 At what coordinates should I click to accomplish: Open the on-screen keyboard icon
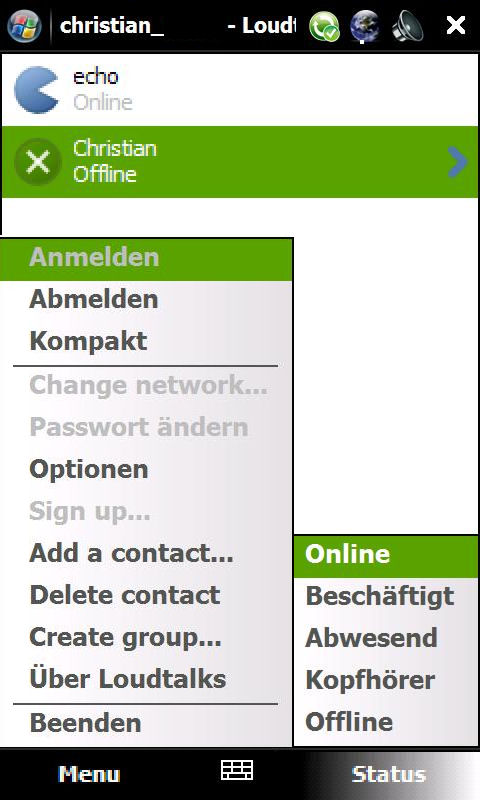click(237, 770)
